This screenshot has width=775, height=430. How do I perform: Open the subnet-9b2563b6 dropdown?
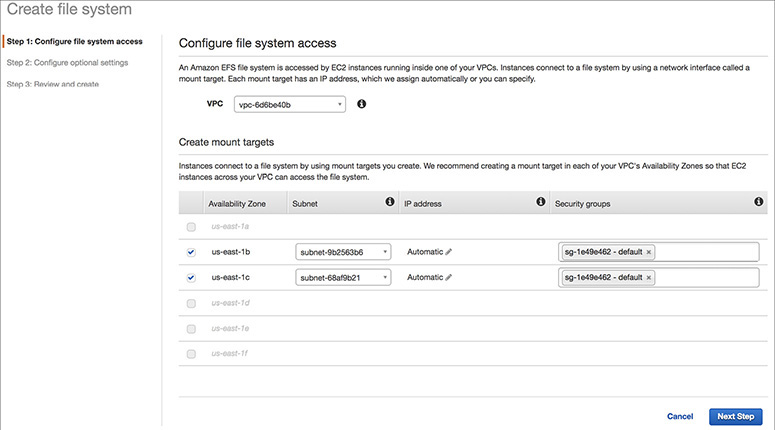(343, 252)
